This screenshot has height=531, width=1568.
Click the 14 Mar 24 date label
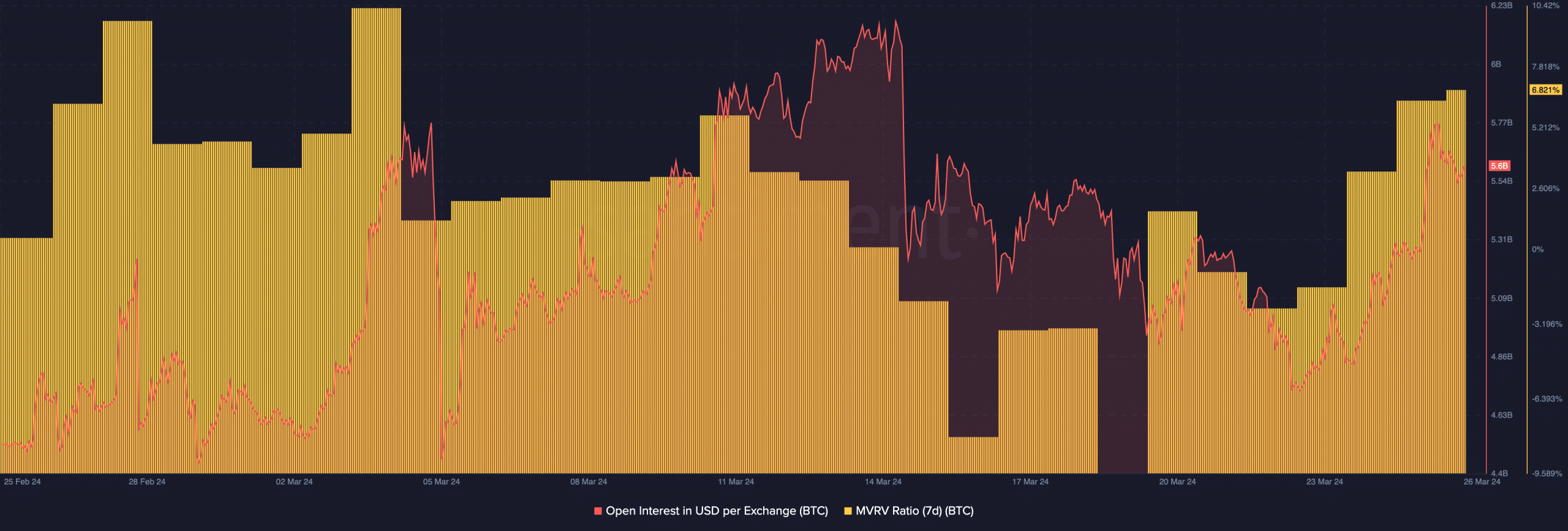(883, 482)
